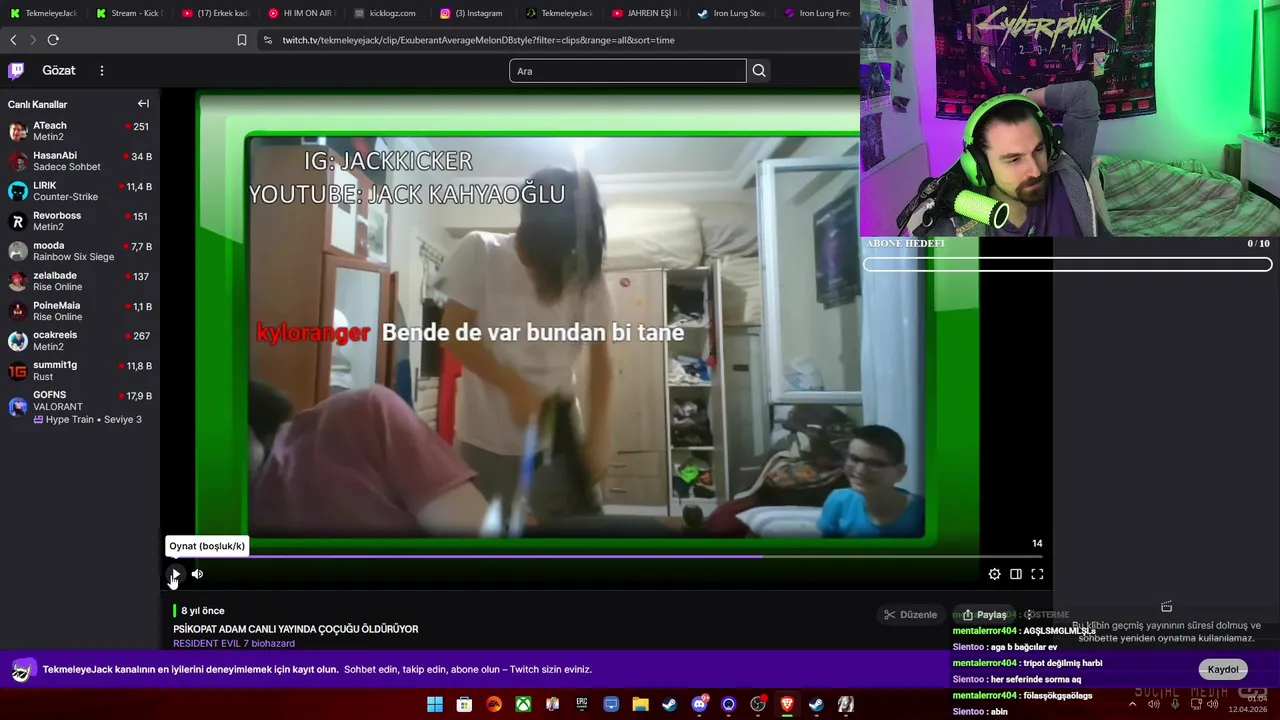1280x720 pixels.
Task: Reload the page with refresh icon
Action: point(53,40)
